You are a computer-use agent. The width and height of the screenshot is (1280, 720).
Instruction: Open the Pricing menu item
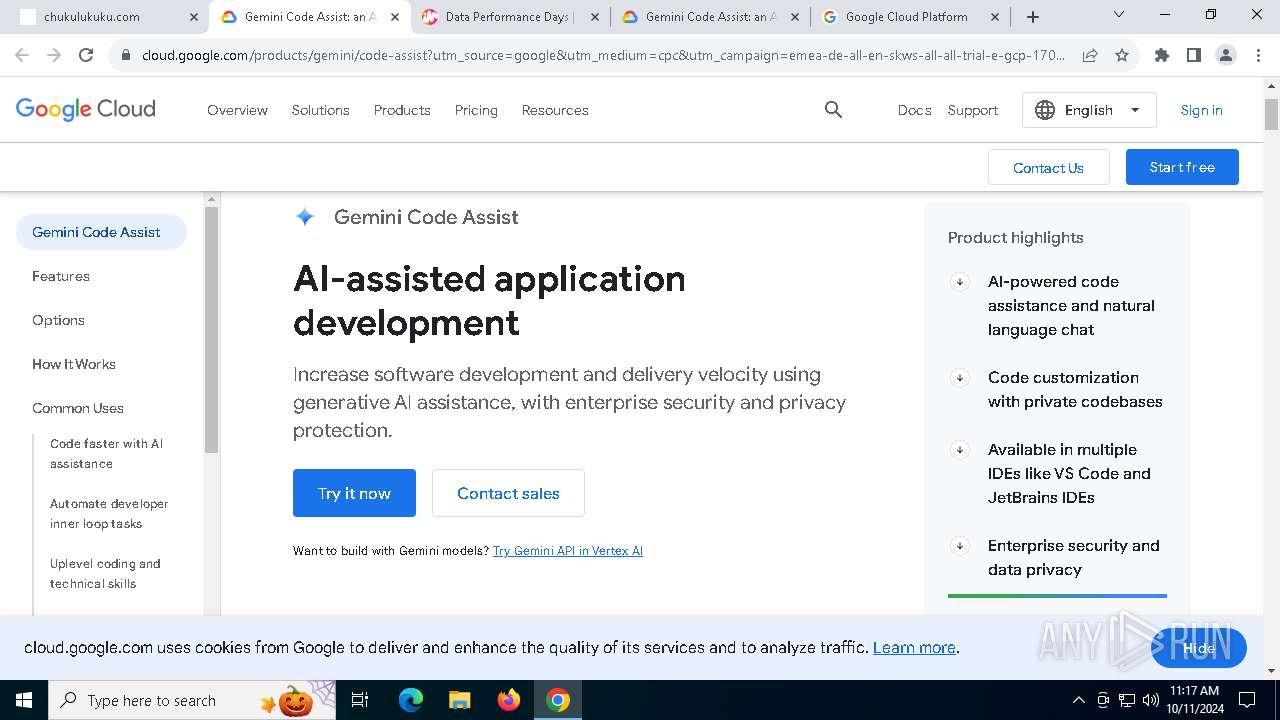click(476, 110)
